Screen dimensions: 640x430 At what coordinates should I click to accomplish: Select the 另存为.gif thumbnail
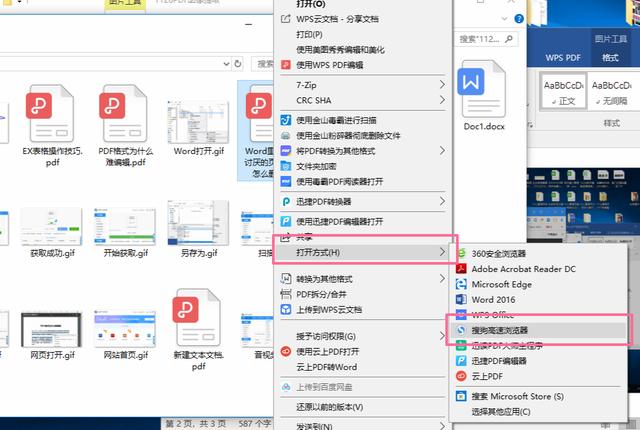click(198, 223)
